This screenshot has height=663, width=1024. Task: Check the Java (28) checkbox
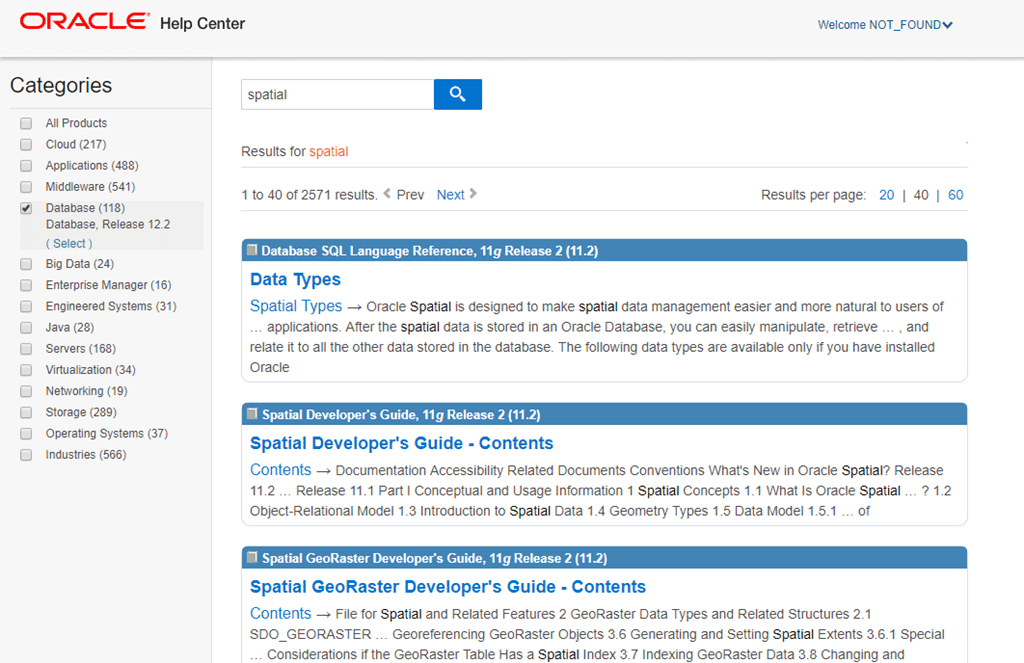click(x=26, y=327)
